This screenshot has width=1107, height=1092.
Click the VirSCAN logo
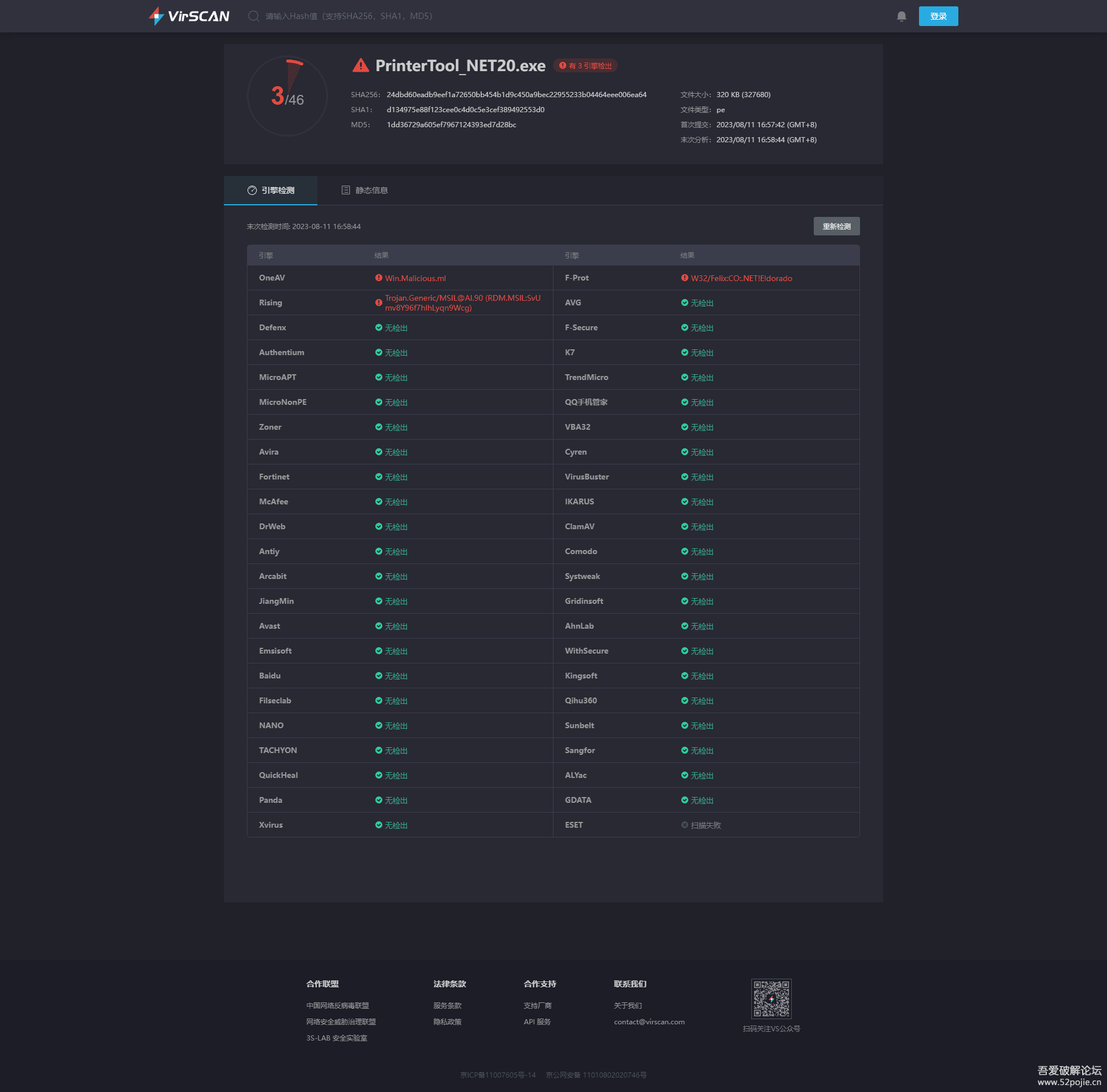point(189,16)
